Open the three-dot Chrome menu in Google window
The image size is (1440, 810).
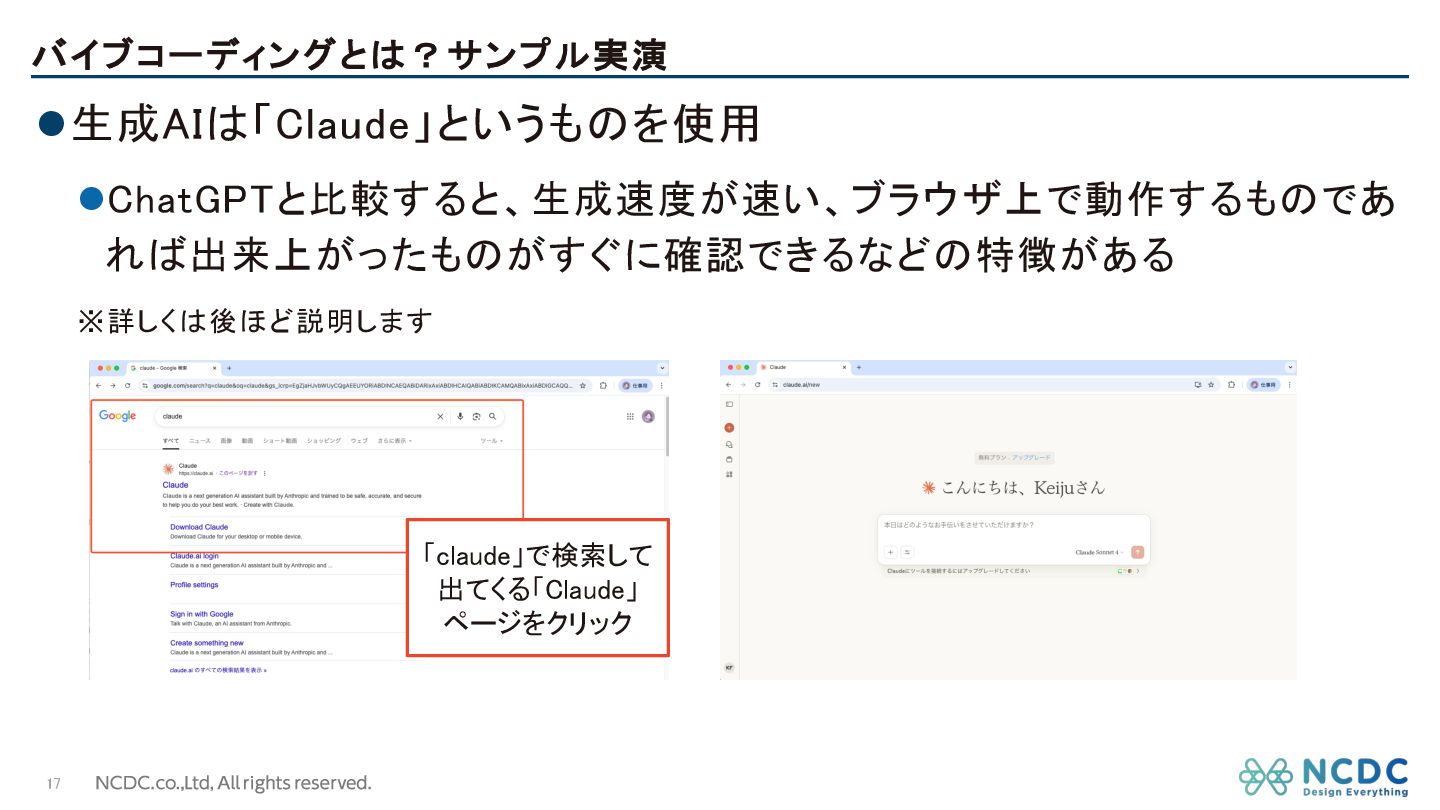tap(661, 385)
